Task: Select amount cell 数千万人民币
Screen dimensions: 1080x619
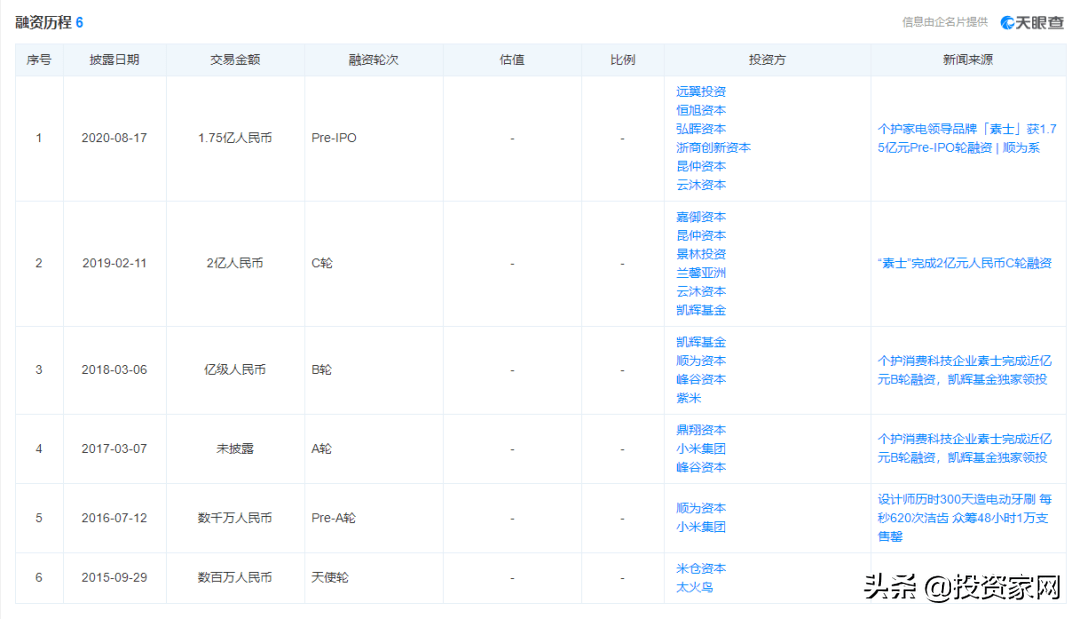Action: (235, 518)
